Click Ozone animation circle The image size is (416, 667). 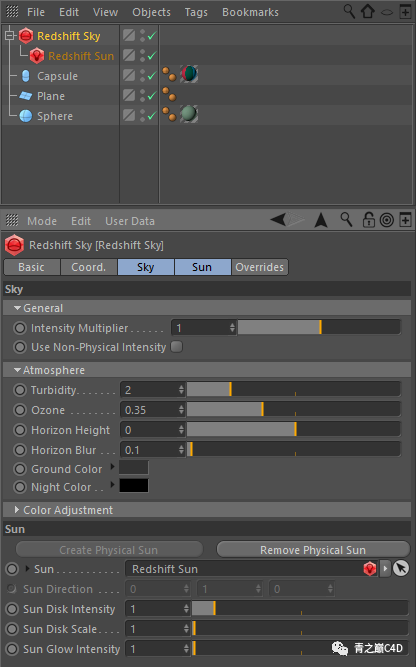[20, 410]
